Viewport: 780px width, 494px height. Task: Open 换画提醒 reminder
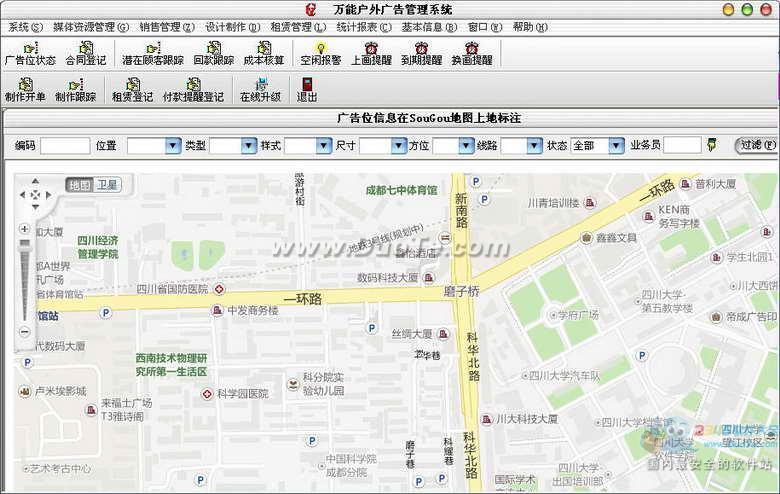[472, 54]
